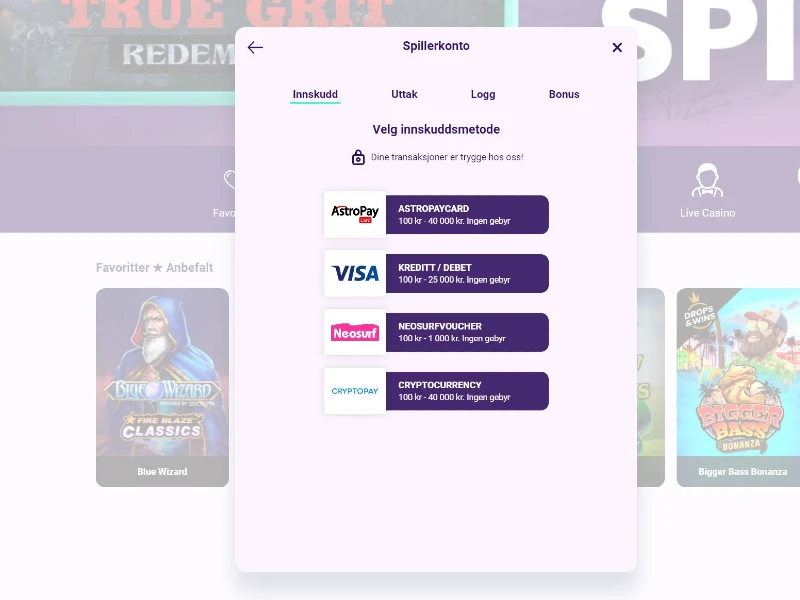Open the Logg tab

click(x=483, y=94)
